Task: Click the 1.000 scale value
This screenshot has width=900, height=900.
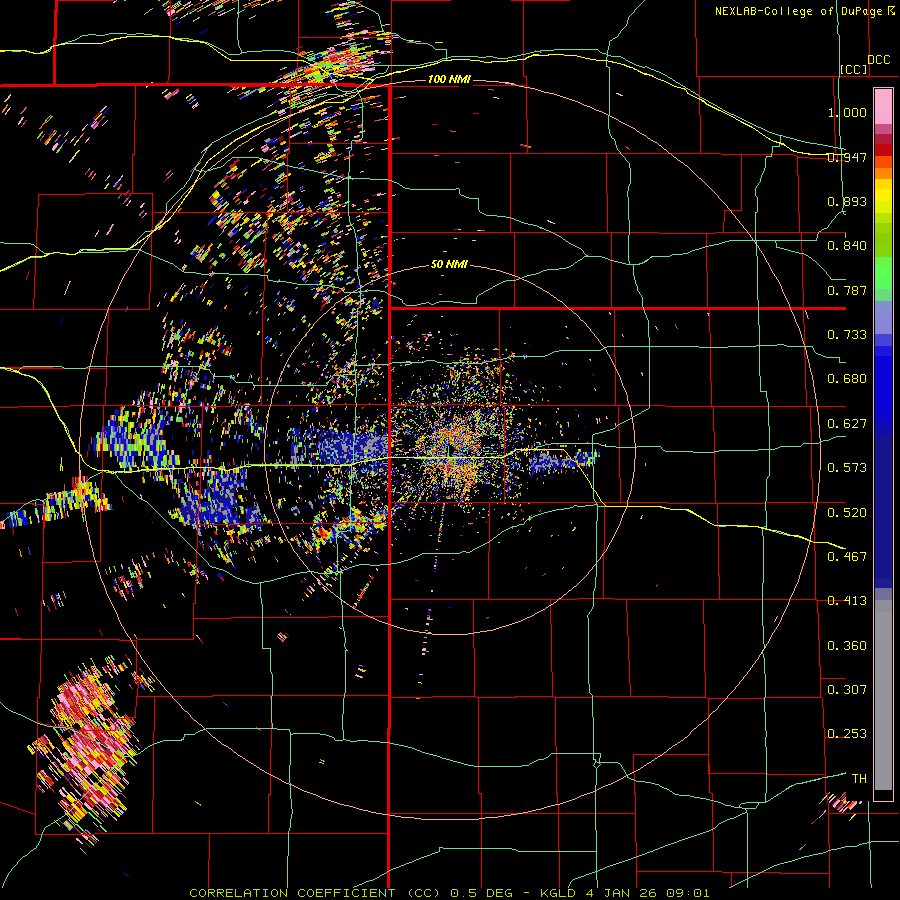Action: coord(847,112)
